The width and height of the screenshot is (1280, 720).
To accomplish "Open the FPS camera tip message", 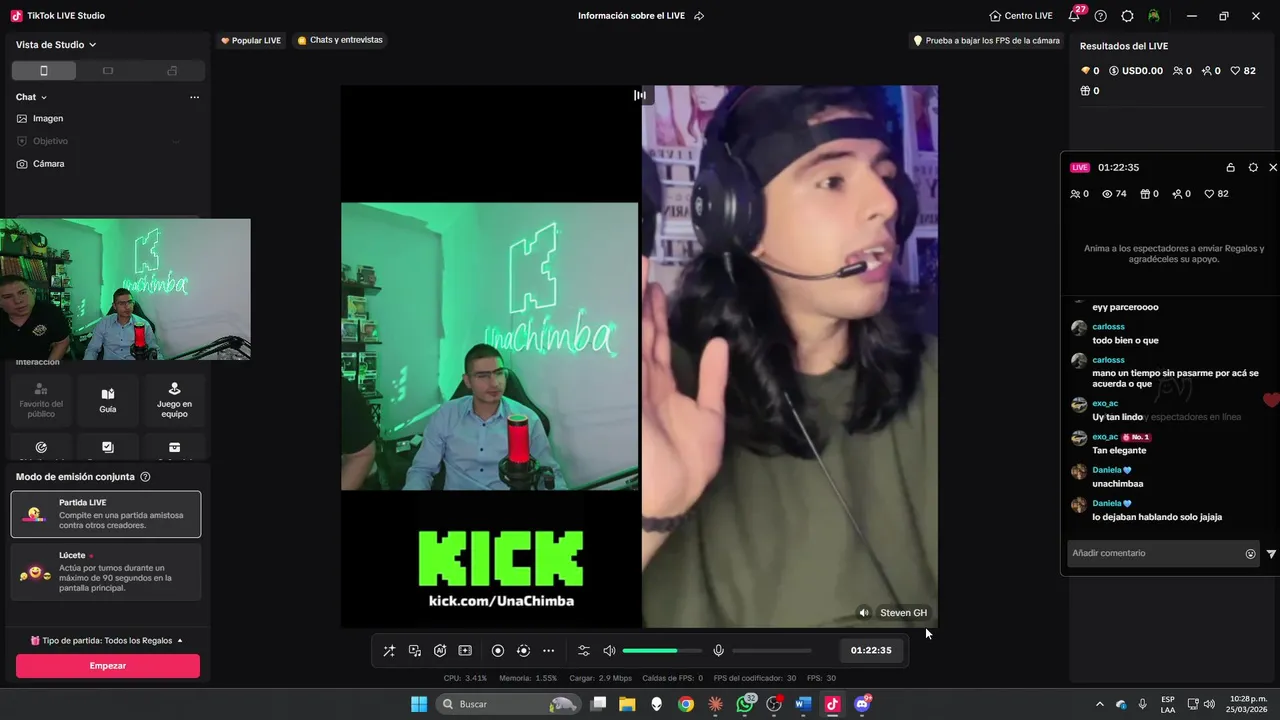I will 986,41.
